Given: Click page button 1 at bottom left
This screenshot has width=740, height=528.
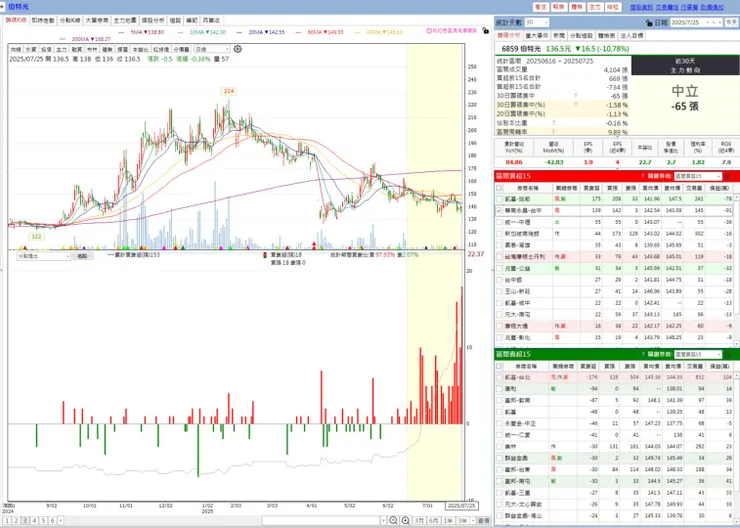Looking at the screenshot, I should (7, 520).
